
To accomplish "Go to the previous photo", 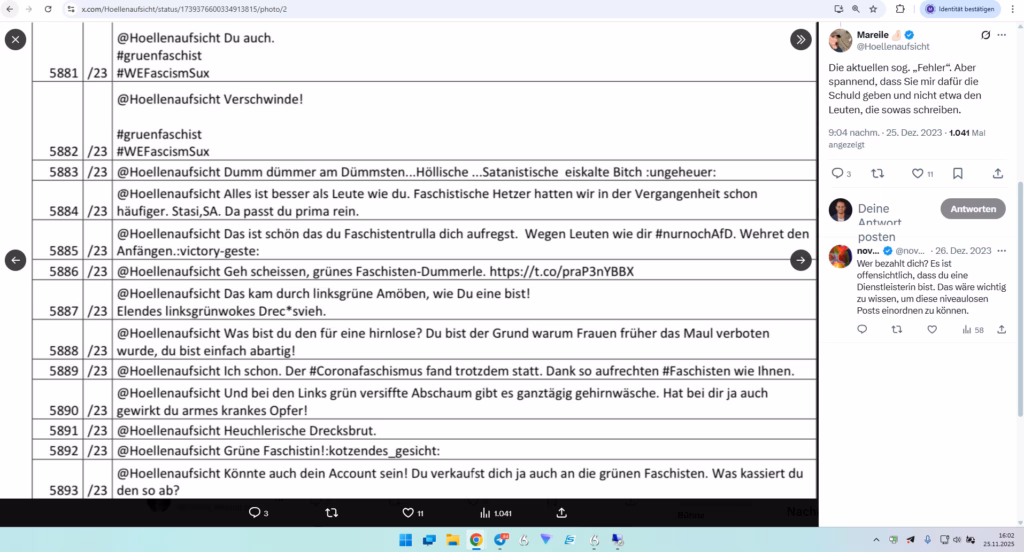I will (15, 260).
